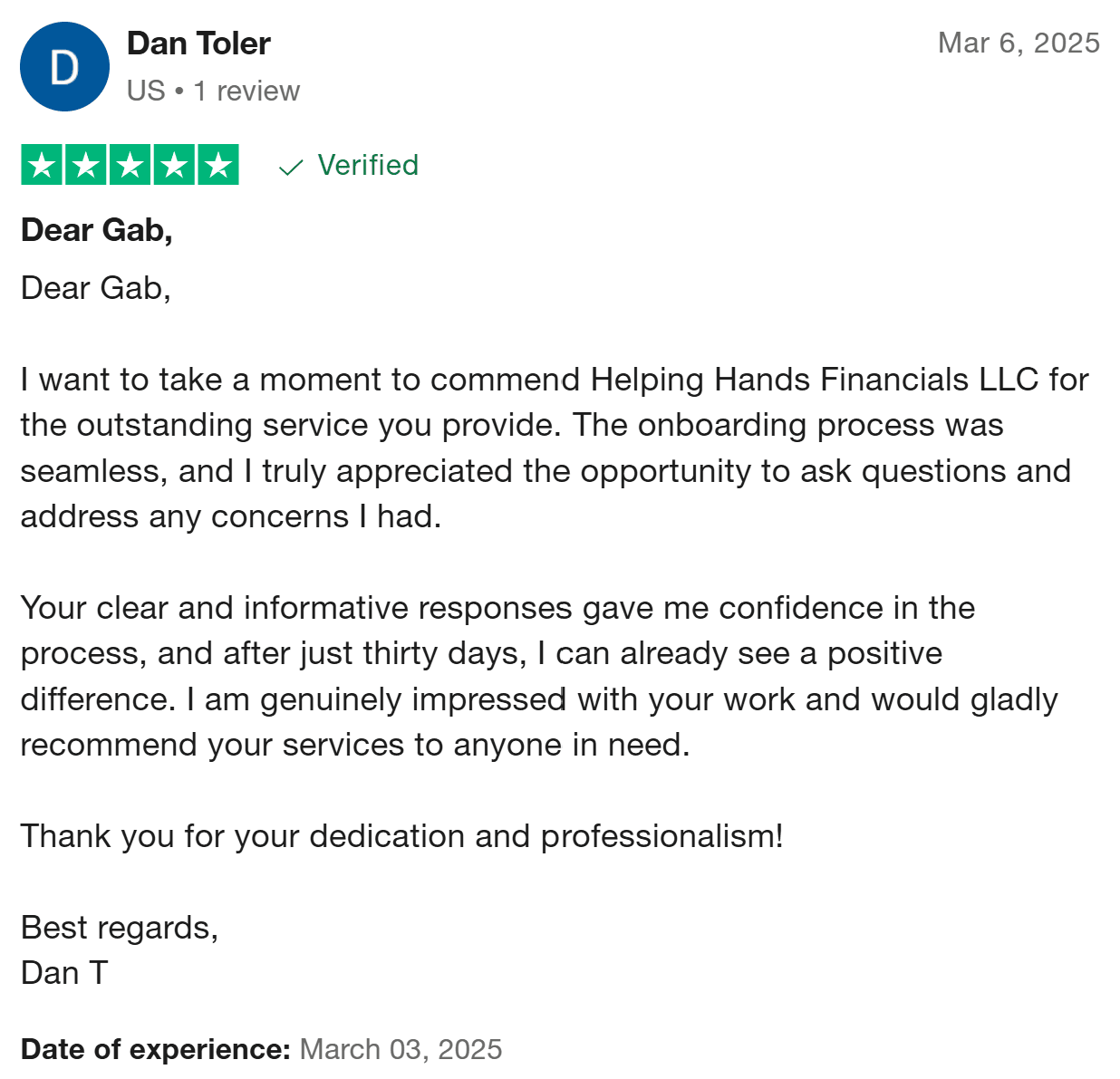
Task: Click the blue "D" profile avatar
Action: pos(64,68)
